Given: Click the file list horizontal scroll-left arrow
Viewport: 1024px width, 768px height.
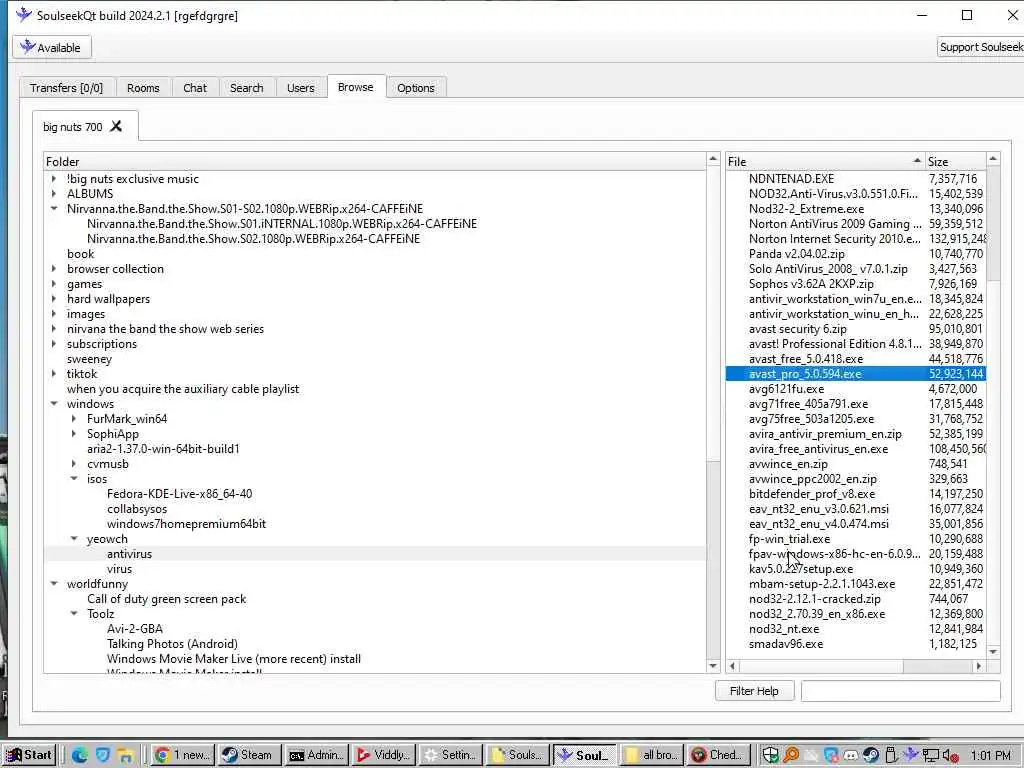Looking at the screenshot, I should (733, 666).
